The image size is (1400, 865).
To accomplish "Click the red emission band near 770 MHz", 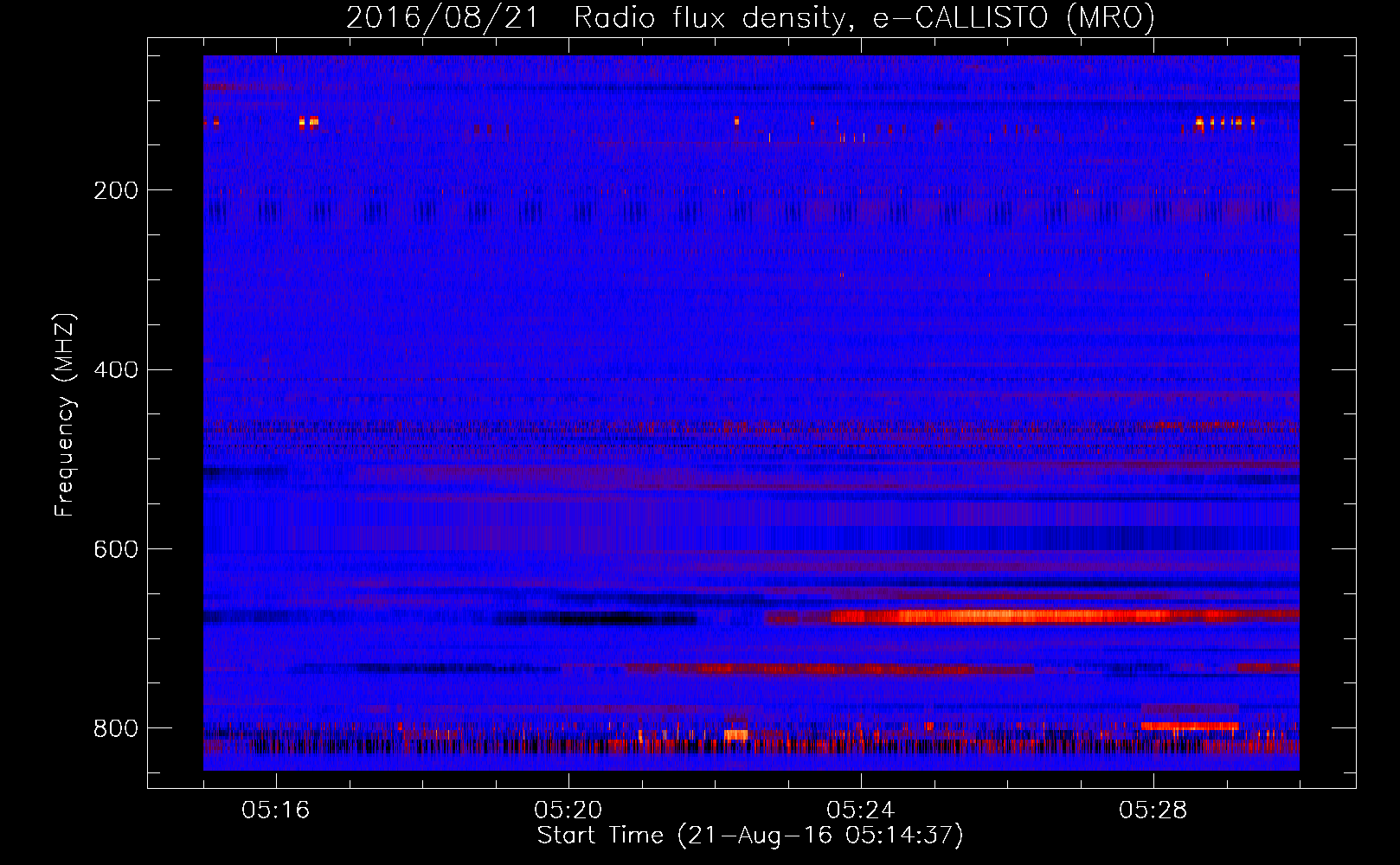I will coord(831,670).
